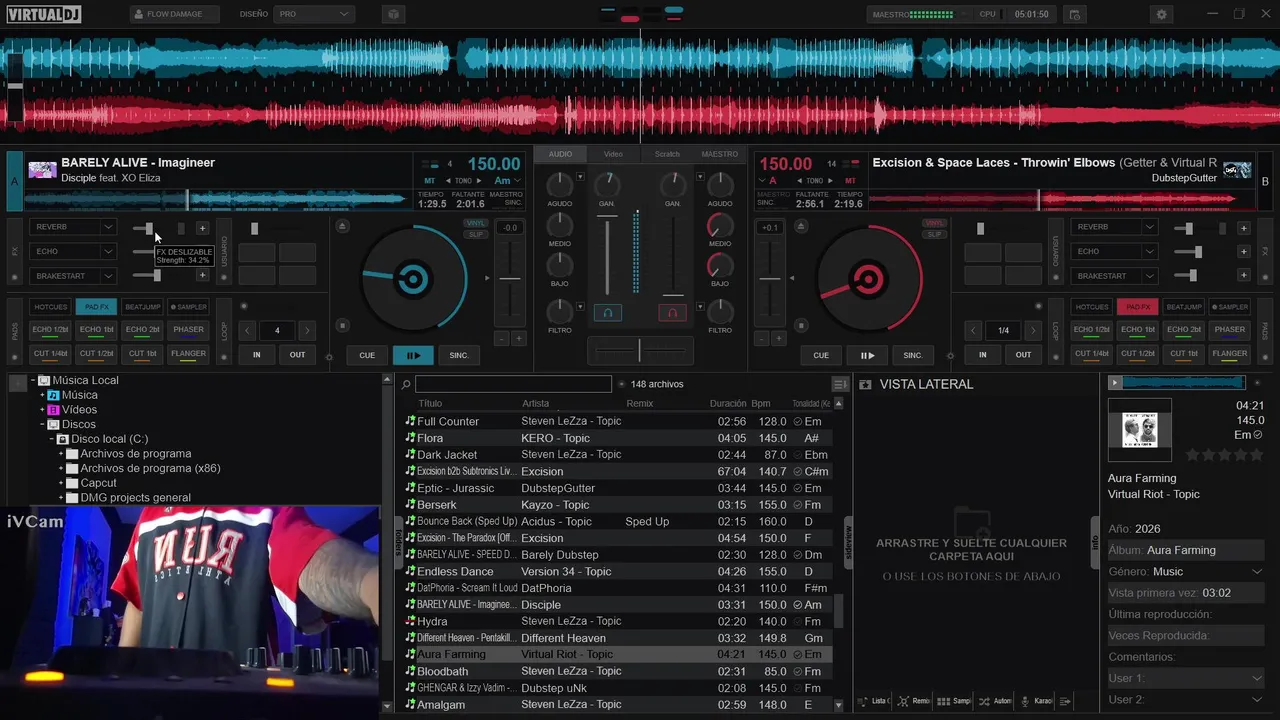
Task: Open Automix shuffle icon in sideview
Action: pos(984,701)
